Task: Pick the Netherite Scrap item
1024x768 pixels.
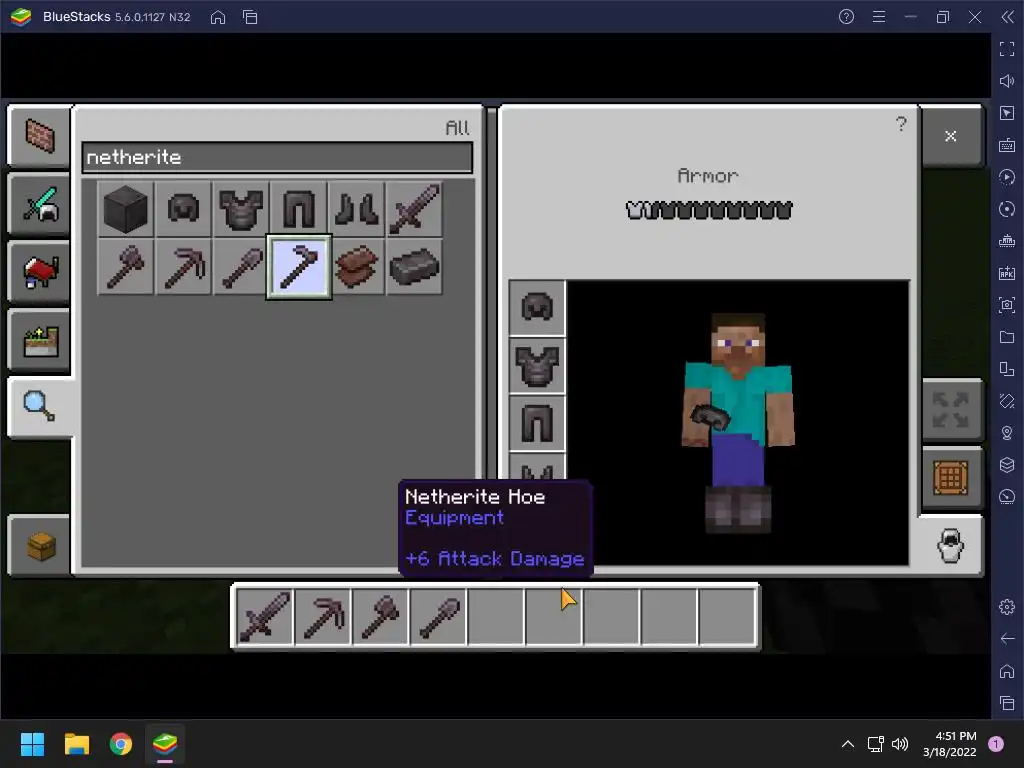Action: click(x=356, y=266)
